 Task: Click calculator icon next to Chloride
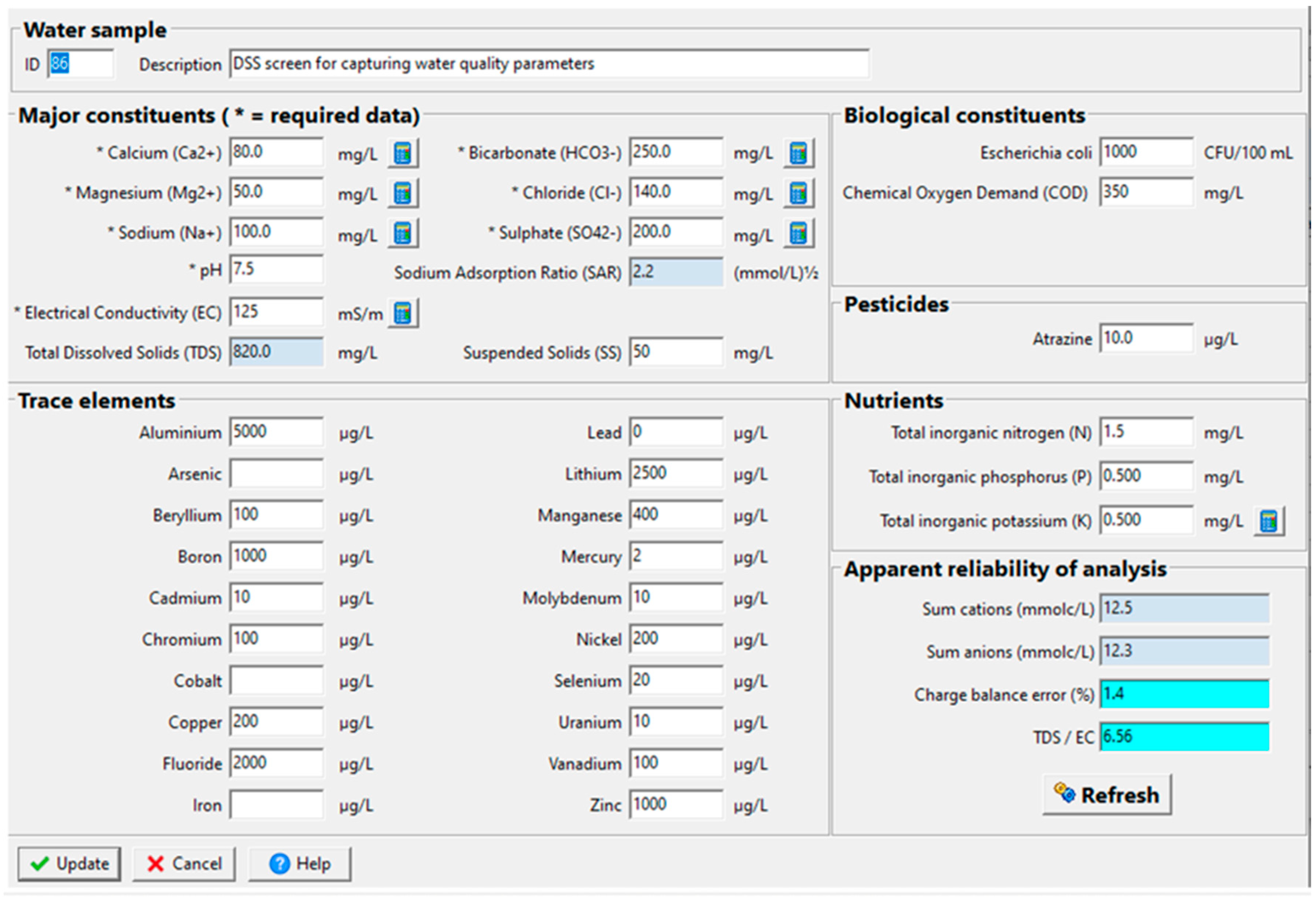pos(798,193)
